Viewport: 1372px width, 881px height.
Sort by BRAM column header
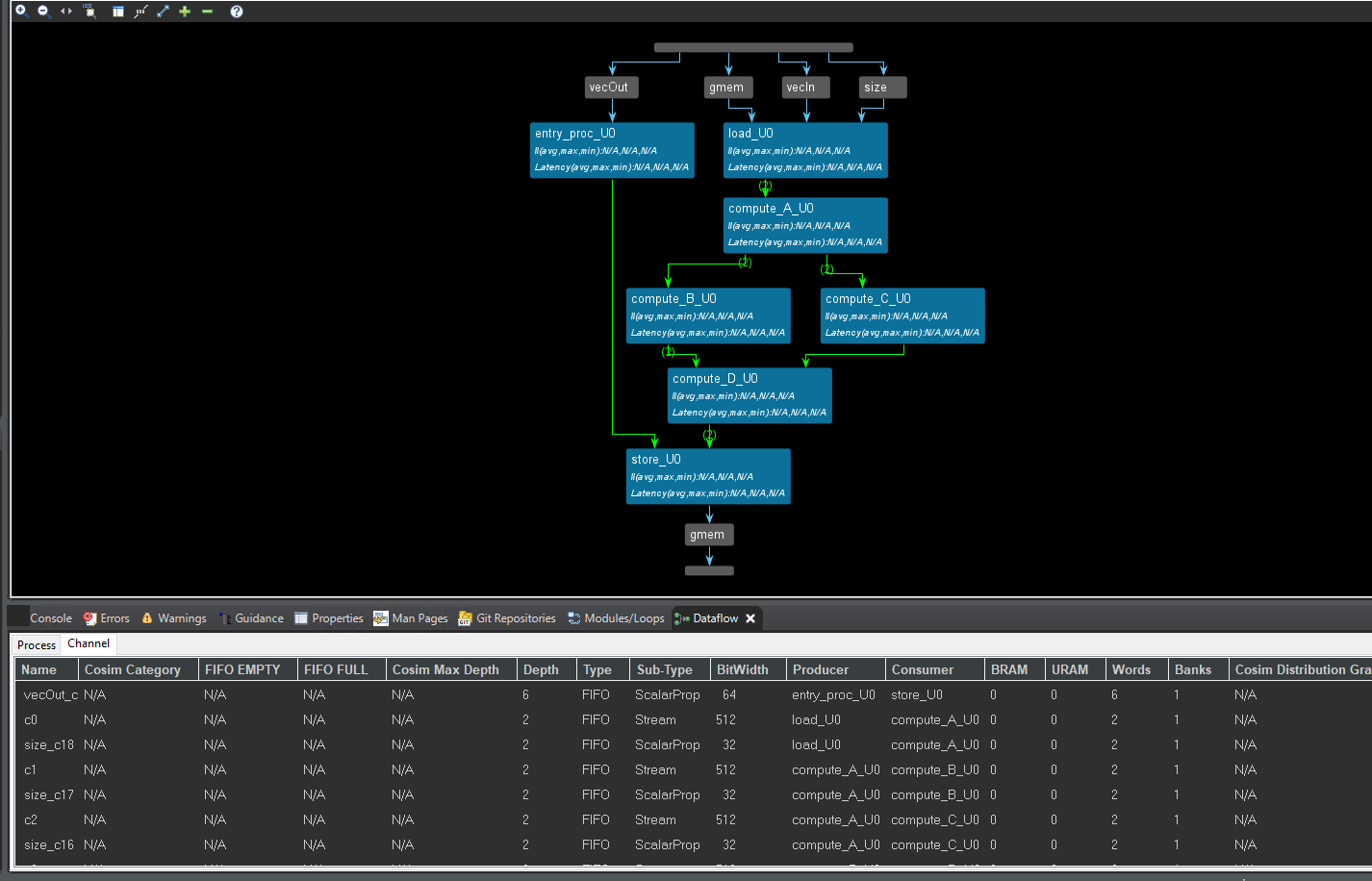click(x=1015, y=669)
